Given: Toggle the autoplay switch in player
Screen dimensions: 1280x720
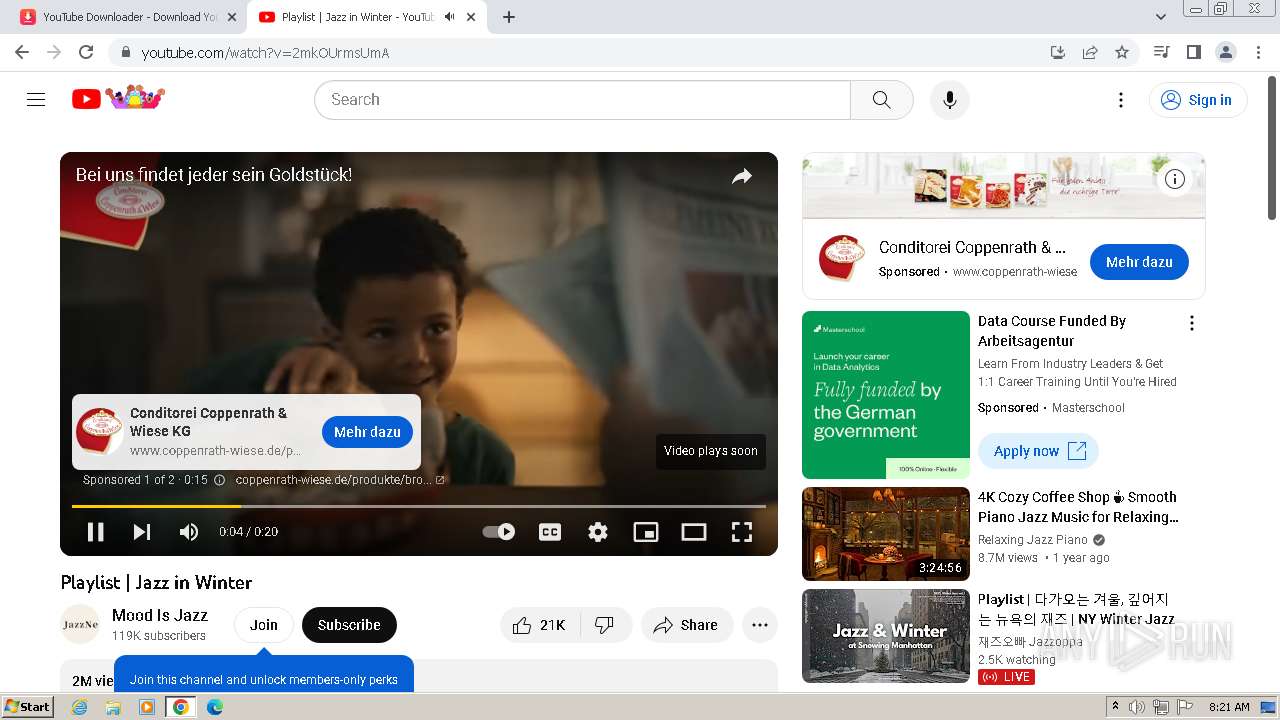Looking at the screenshot, I should click(499, 532).
